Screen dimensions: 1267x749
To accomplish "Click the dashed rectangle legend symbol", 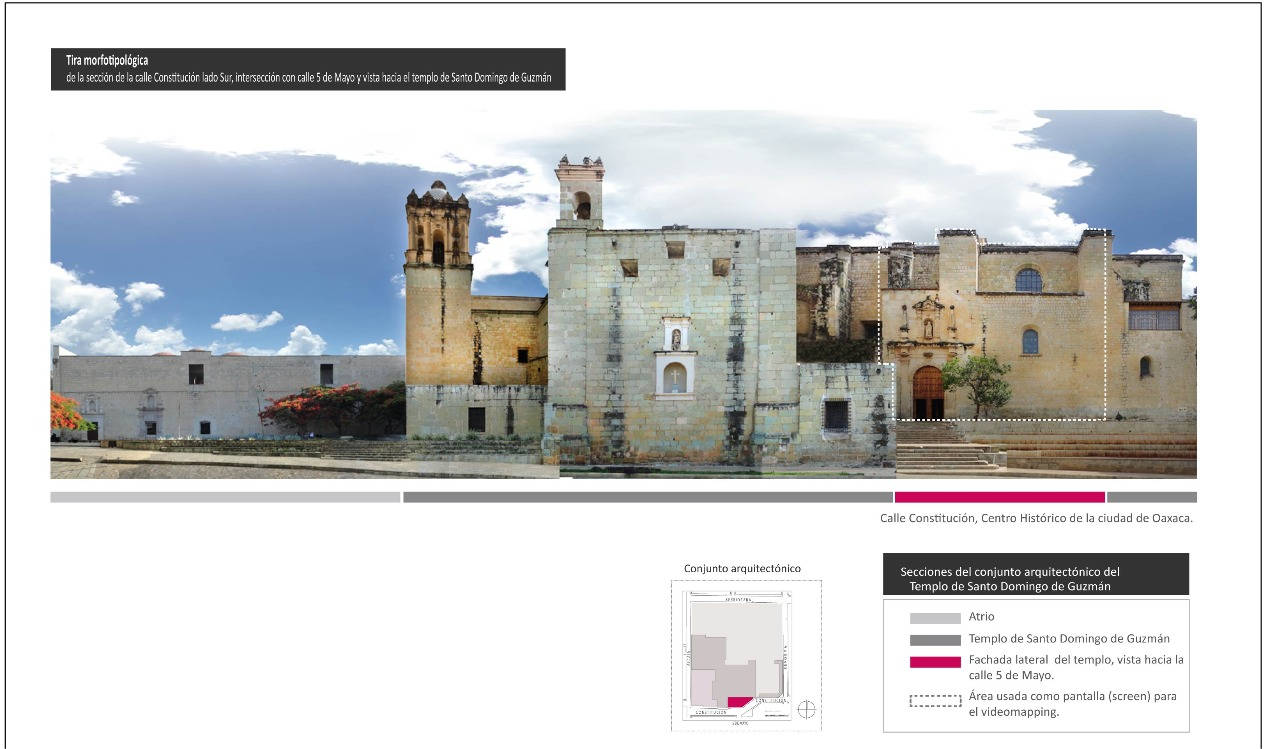I will pos(934,700).
